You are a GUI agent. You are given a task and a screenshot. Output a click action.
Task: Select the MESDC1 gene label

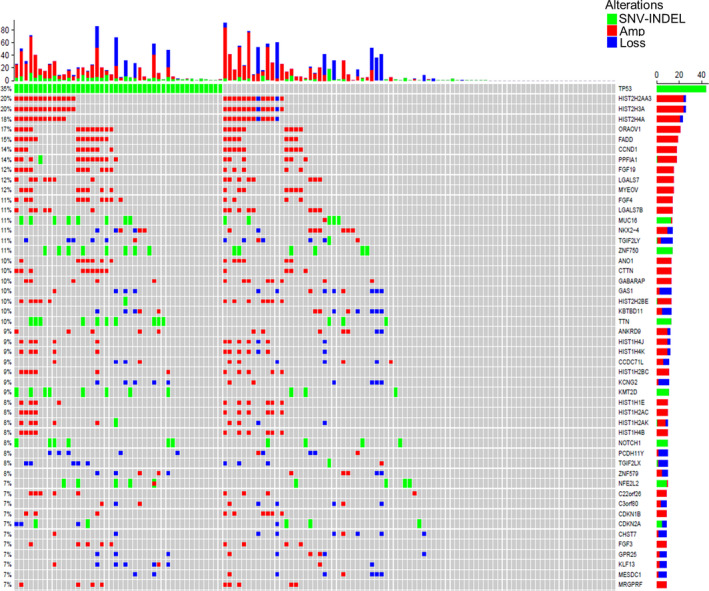[629, 575]
